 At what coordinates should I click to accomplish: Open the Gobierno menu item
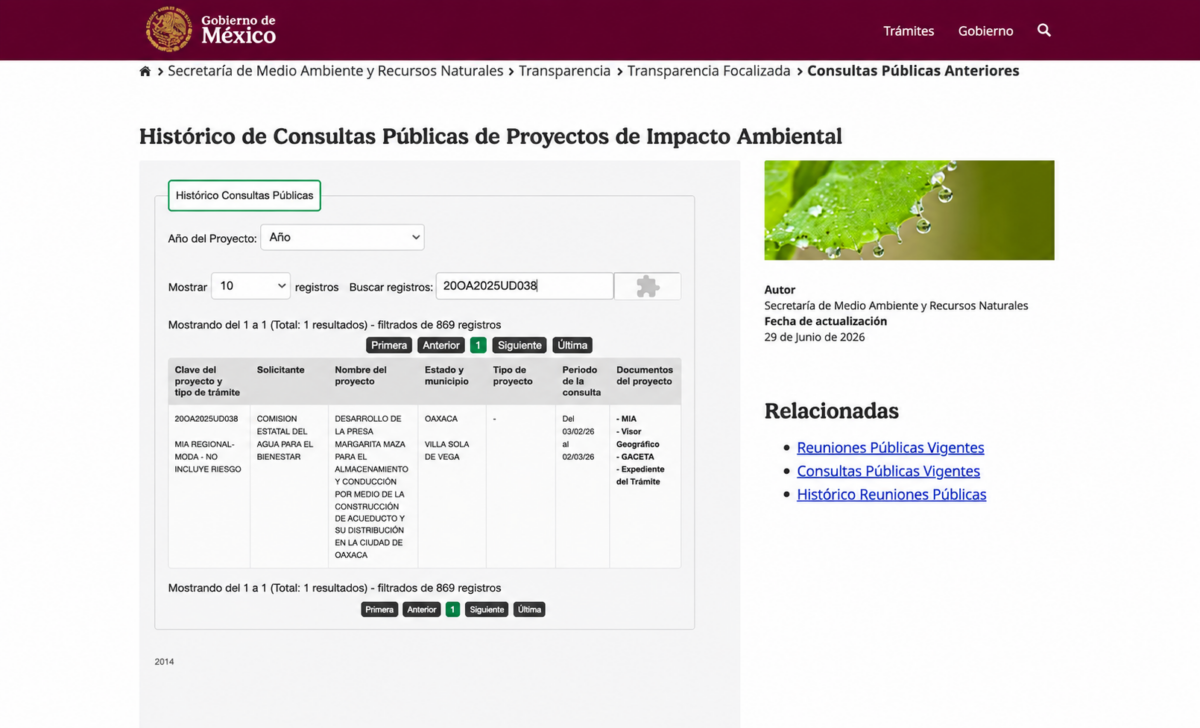[x=985, y=31]
